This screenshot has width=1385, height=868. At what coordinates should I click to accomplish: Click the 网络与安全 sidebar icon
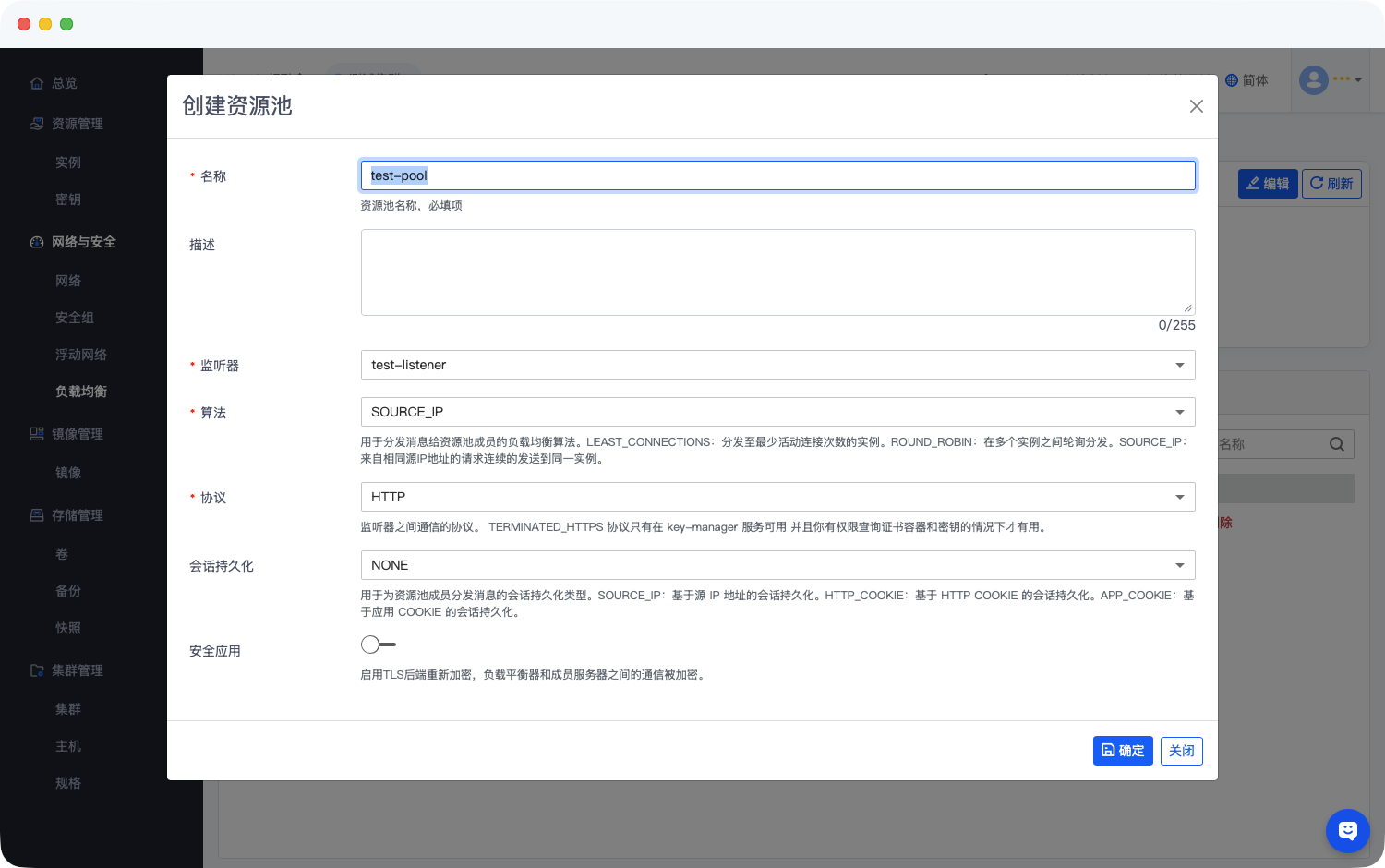pyautogui.click(x=37, y=242)
